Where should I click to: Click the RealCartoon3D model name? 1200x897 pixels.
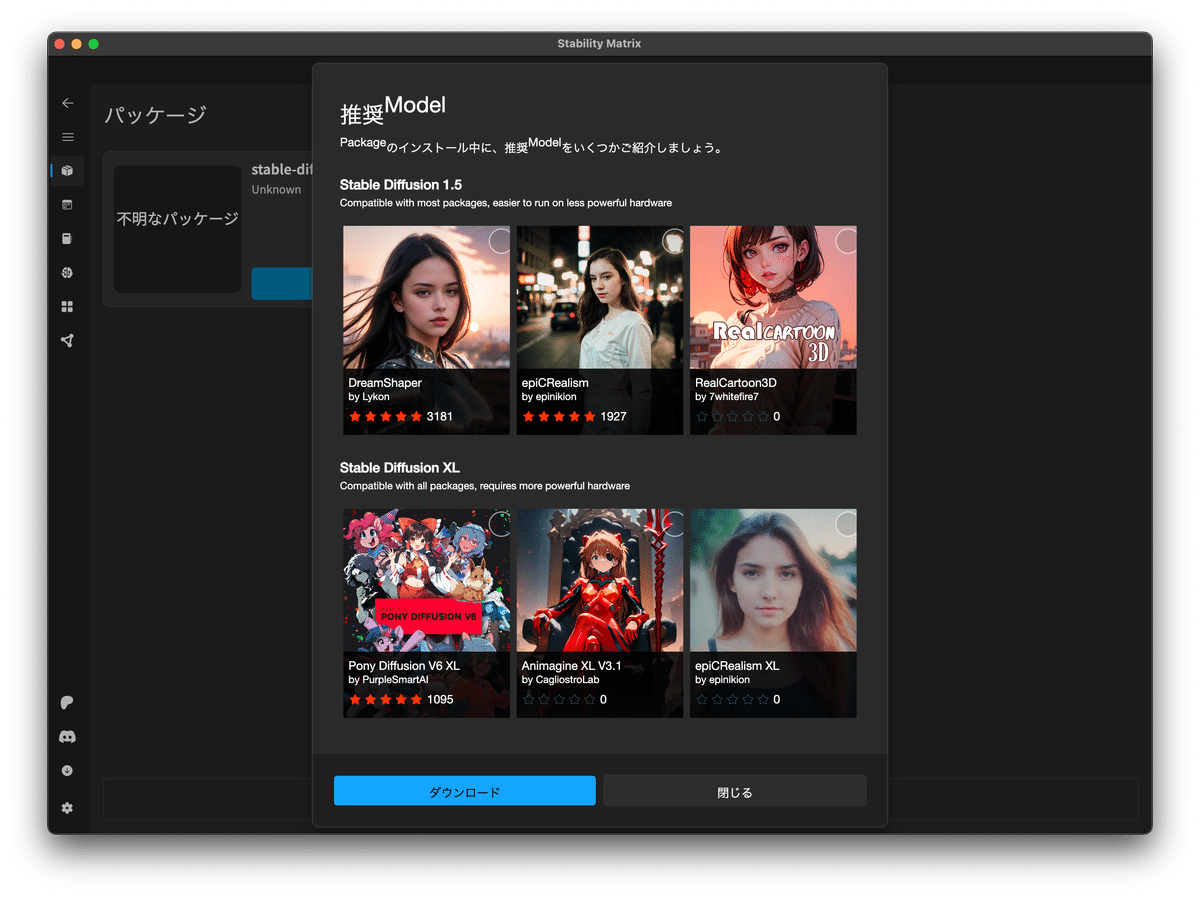click(x=736, y=383)
